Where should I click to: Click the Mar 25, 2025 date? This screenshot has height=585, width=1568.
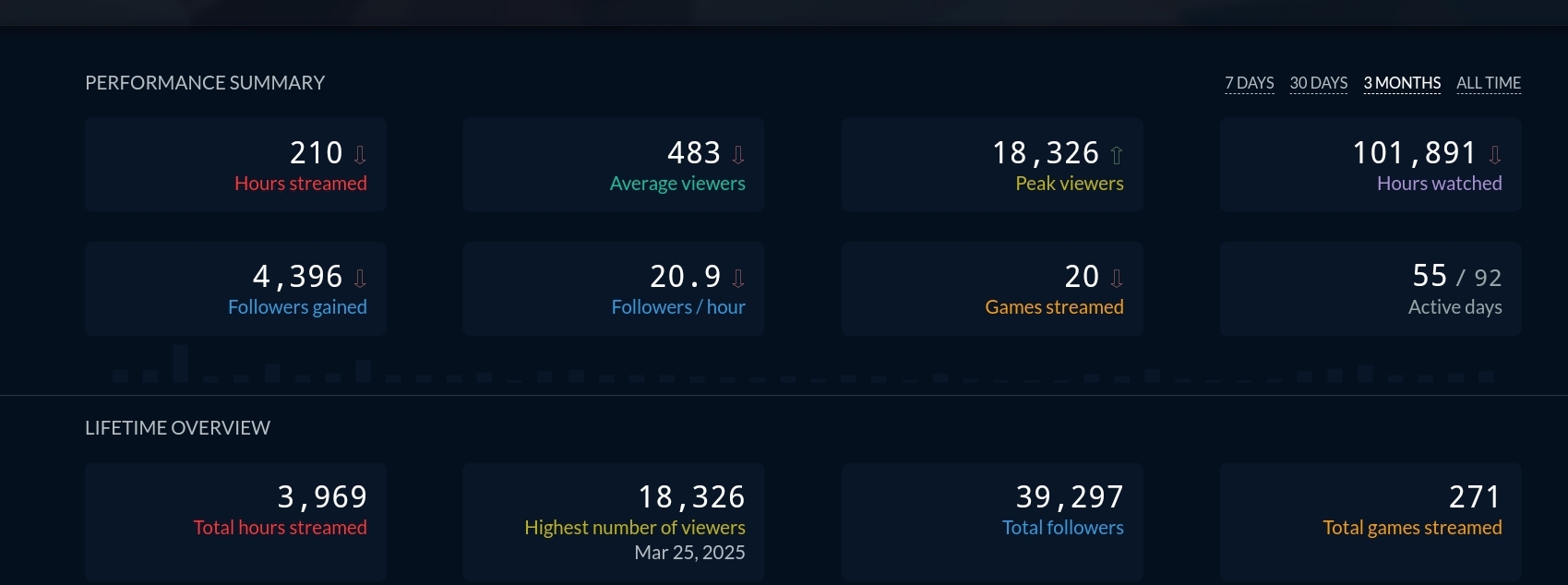689,553
